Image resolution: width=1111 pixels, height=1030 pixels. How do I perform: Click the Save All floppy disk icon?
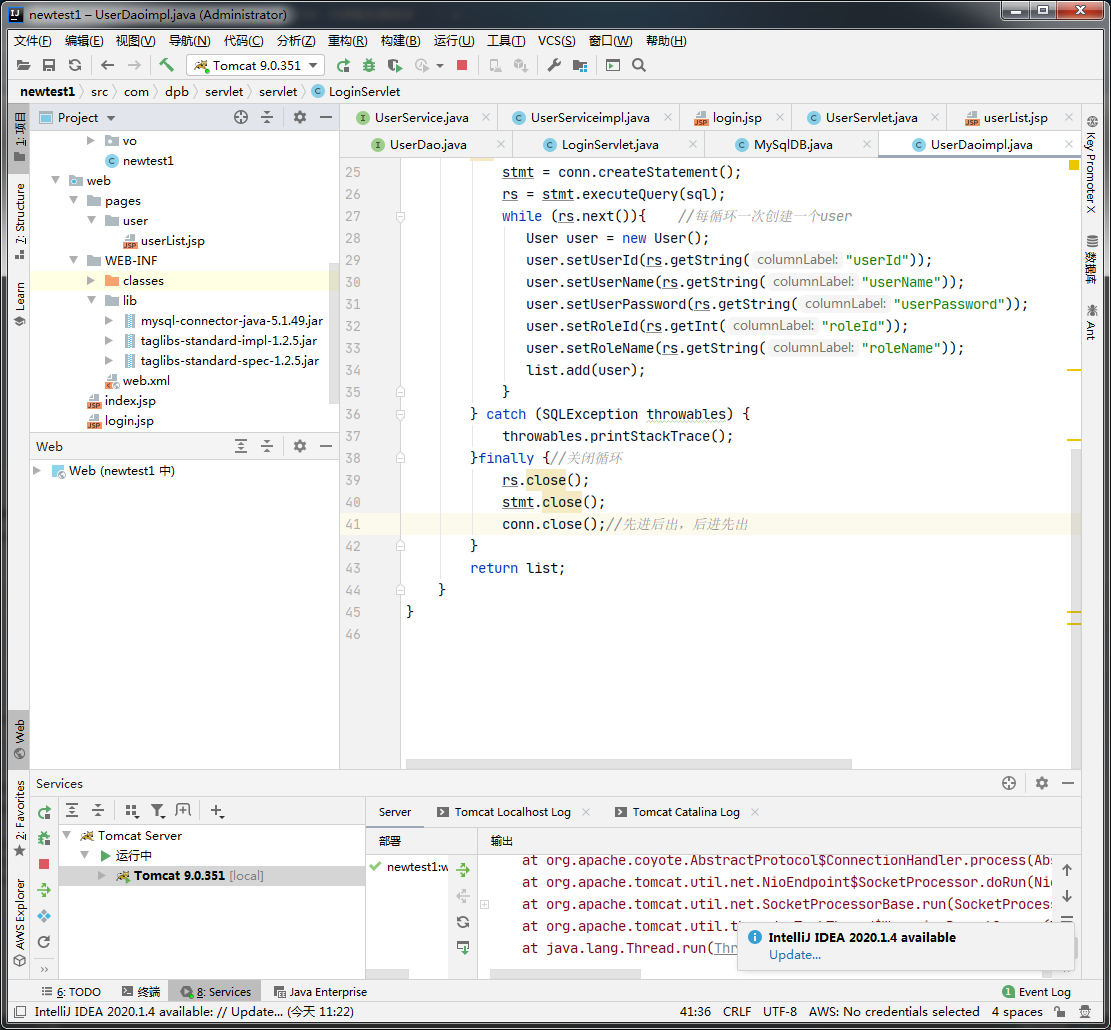coord(48,65)
